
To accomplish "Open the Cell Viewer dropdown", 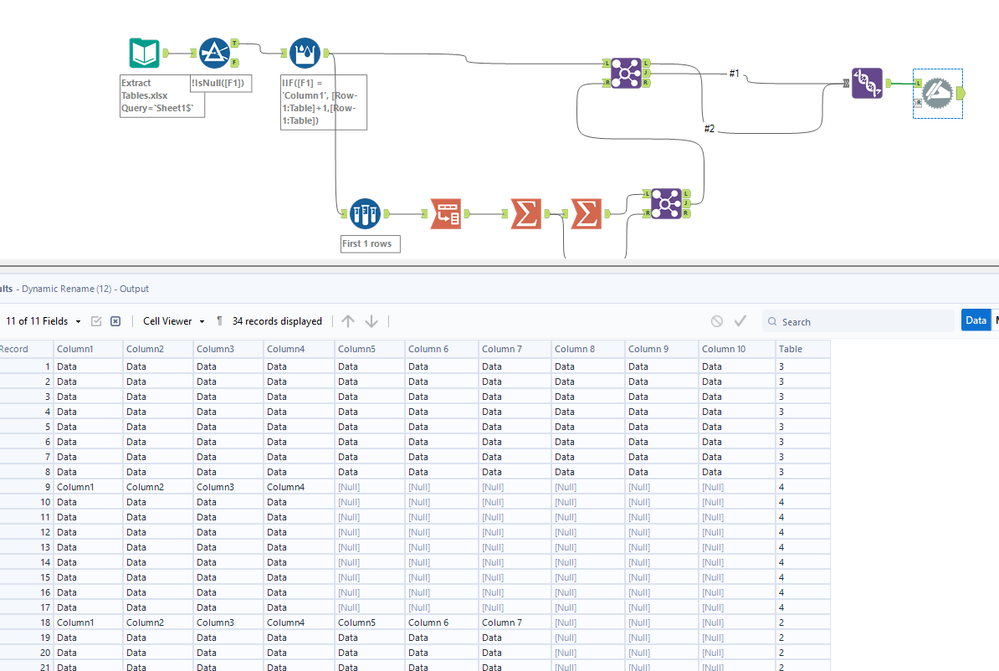I will tap(173, 321).
